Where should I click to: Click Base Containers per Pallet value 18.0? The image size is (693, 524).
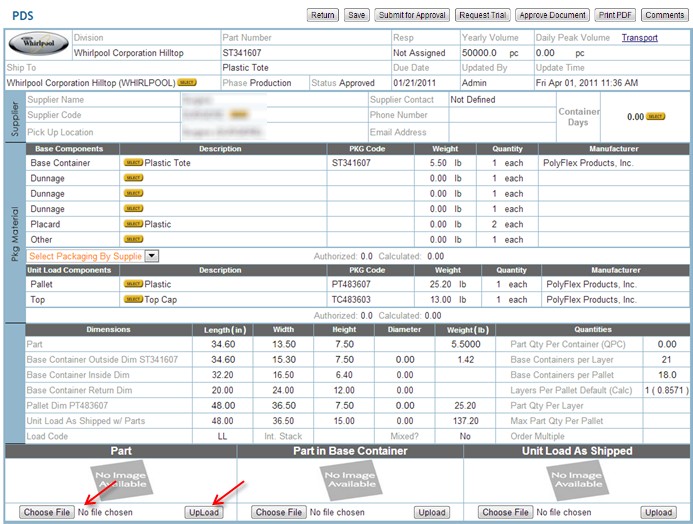[667, 375]
